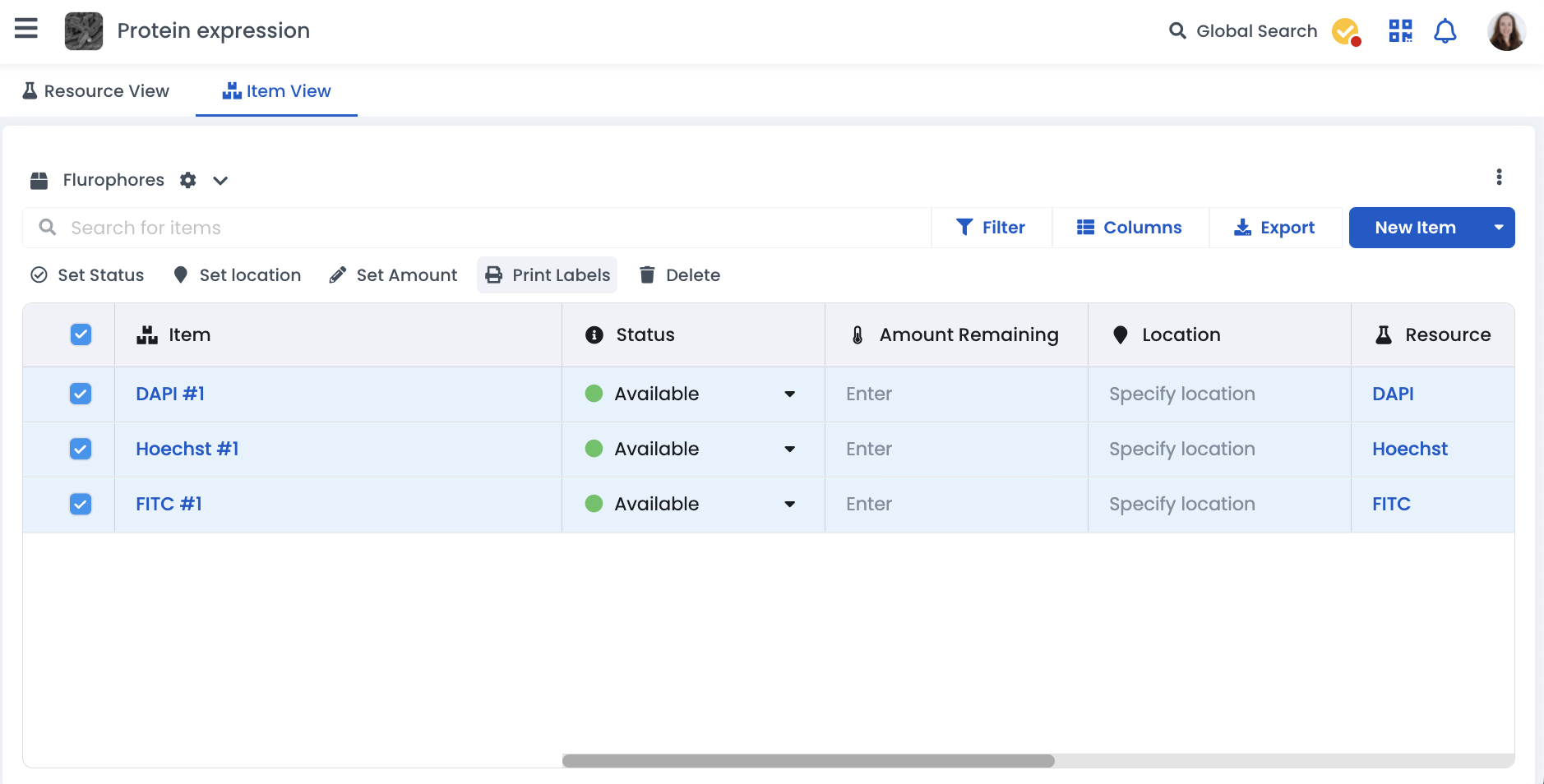Viewport: 1544px width, 784px height.
Task: Click the yellow checkmark status badge
Action: pos(1346,31)
